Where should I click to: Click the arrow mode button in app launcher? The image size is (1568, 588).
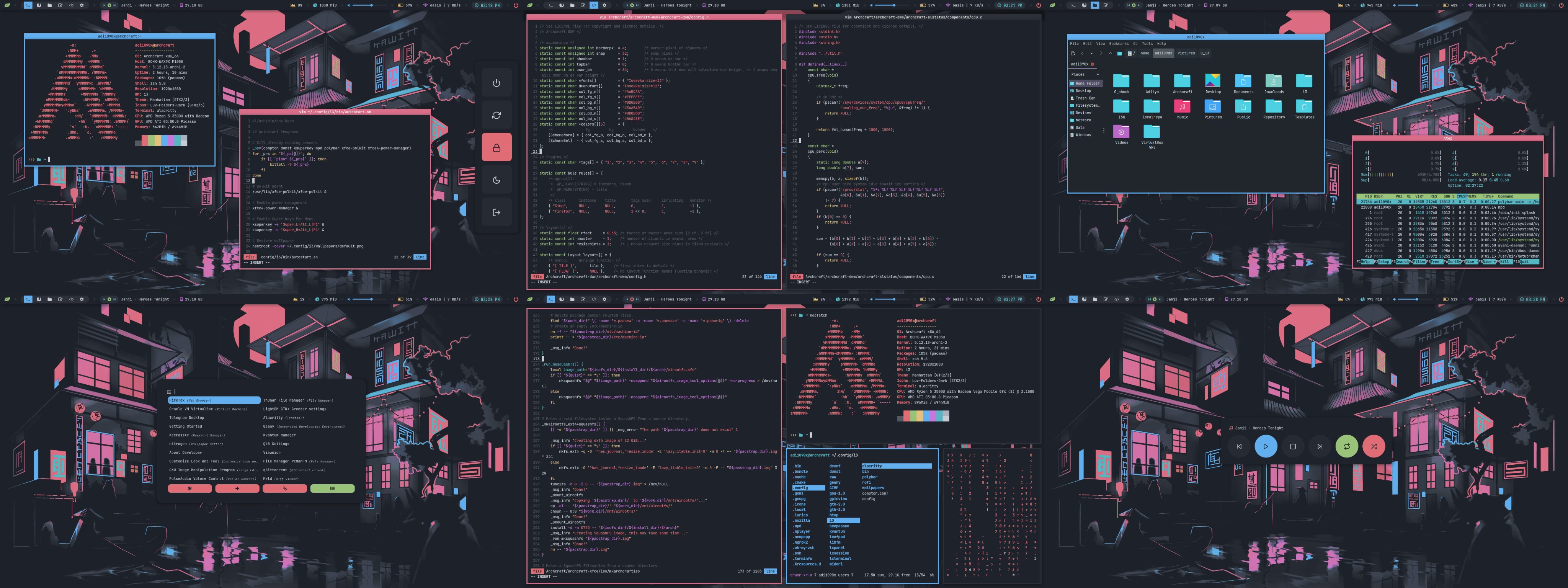coord(237,488)
